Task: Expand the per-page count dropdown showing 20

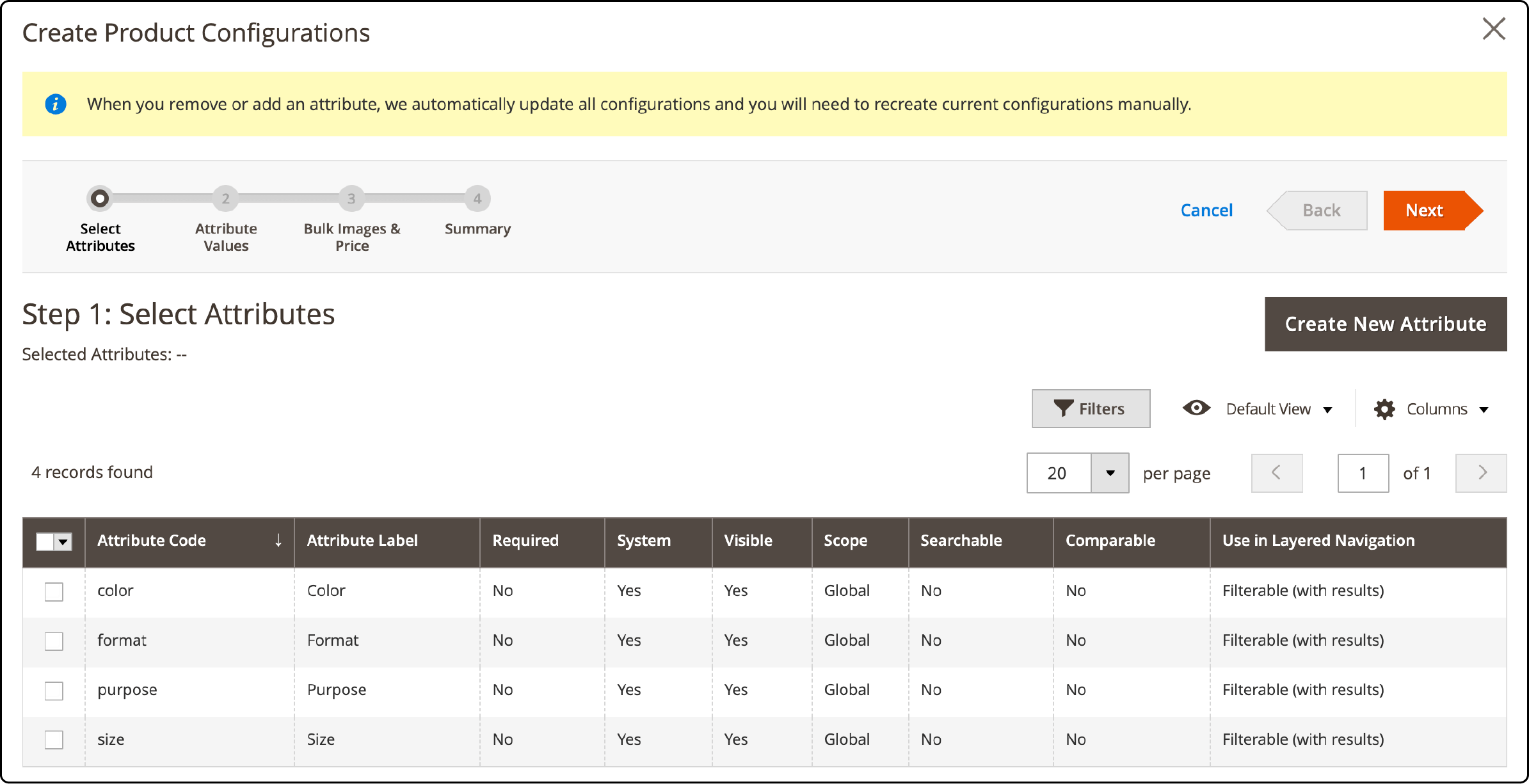Action: click(x=1107, y=472)
